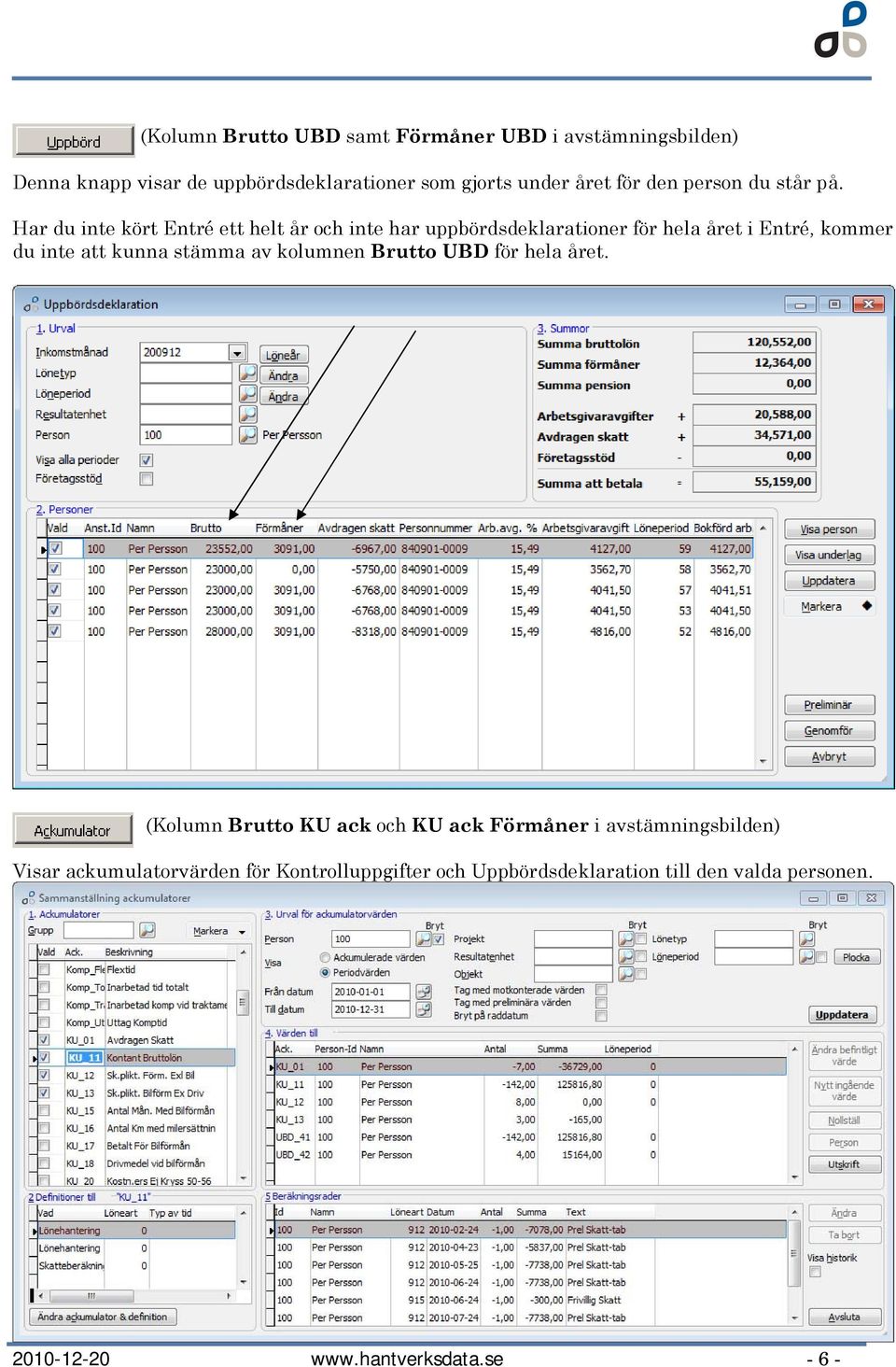
Task: Click the Avbryt button
Action: pyautogui.click(x=830, y=756)
